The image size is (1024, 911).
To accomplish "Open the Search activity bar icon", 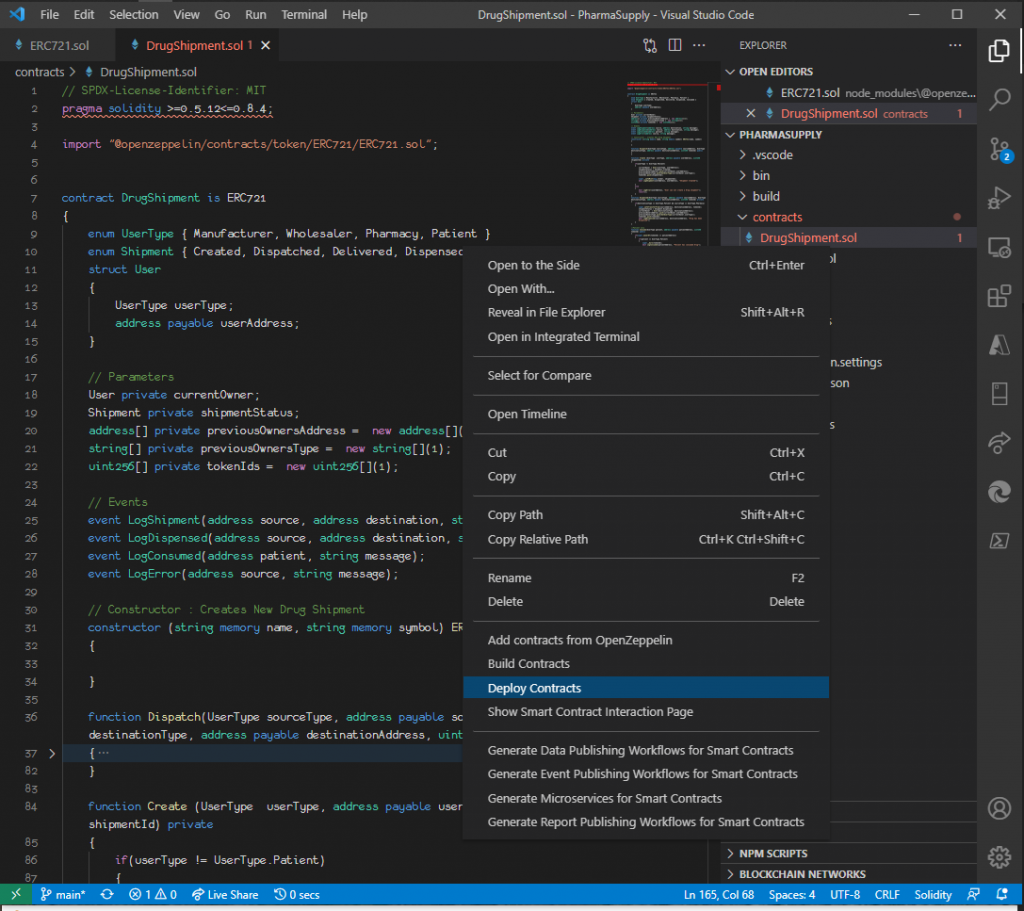I will click(x=999, y=99).
